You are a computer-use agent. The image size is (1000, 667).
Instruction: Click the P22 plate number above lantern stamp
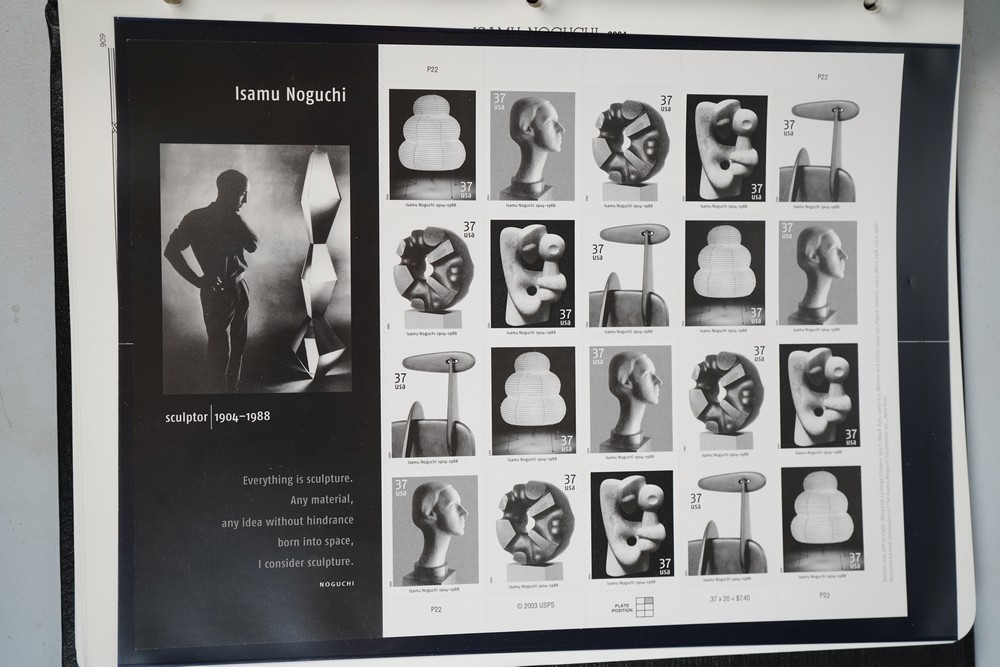coord(433,71)
